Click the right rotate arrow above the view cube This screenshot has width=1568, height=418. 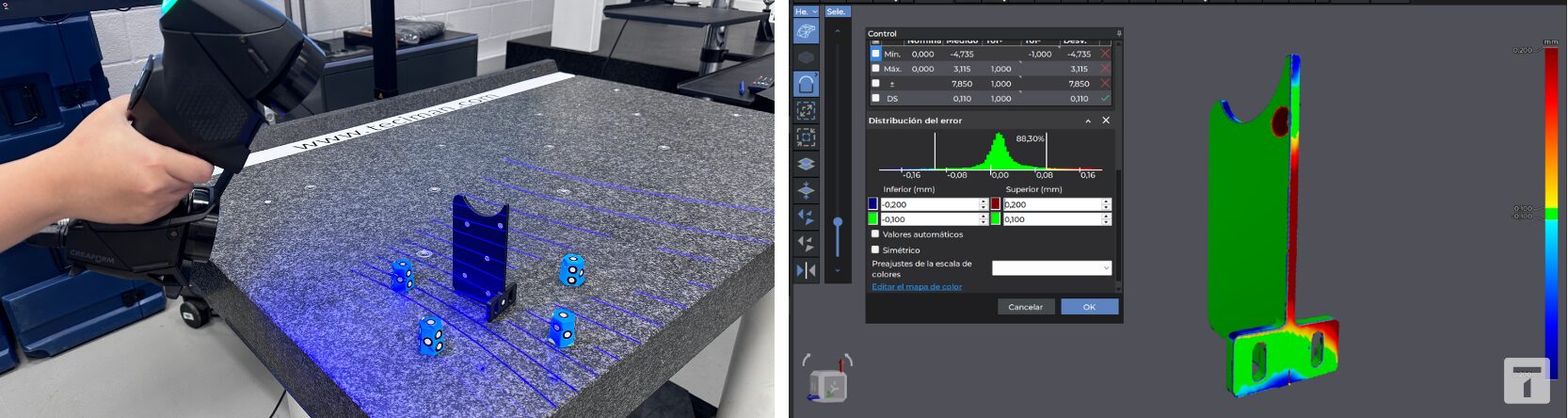coord(848,361)
